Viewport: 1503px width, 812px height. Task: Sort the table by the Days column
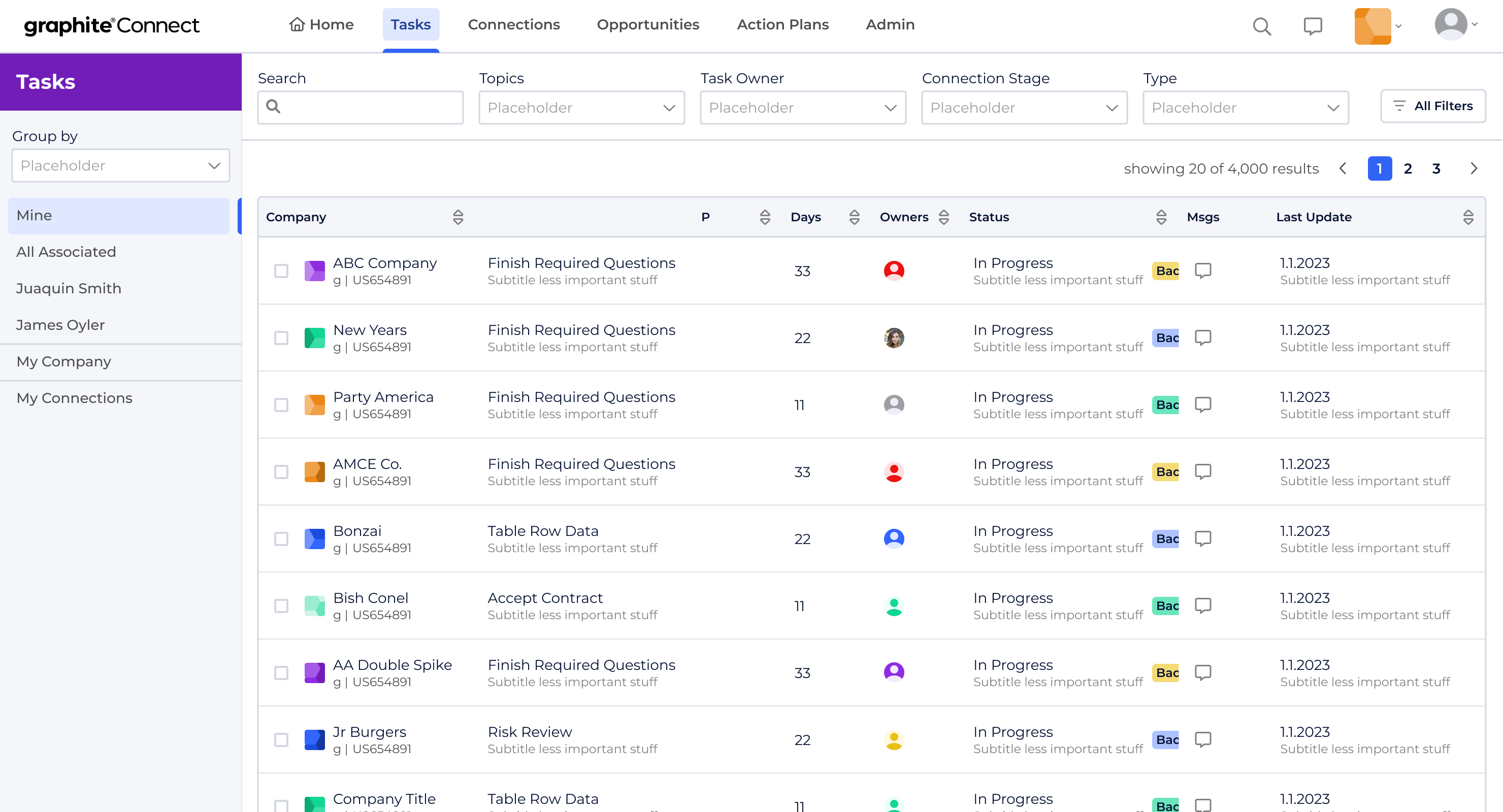854,216
